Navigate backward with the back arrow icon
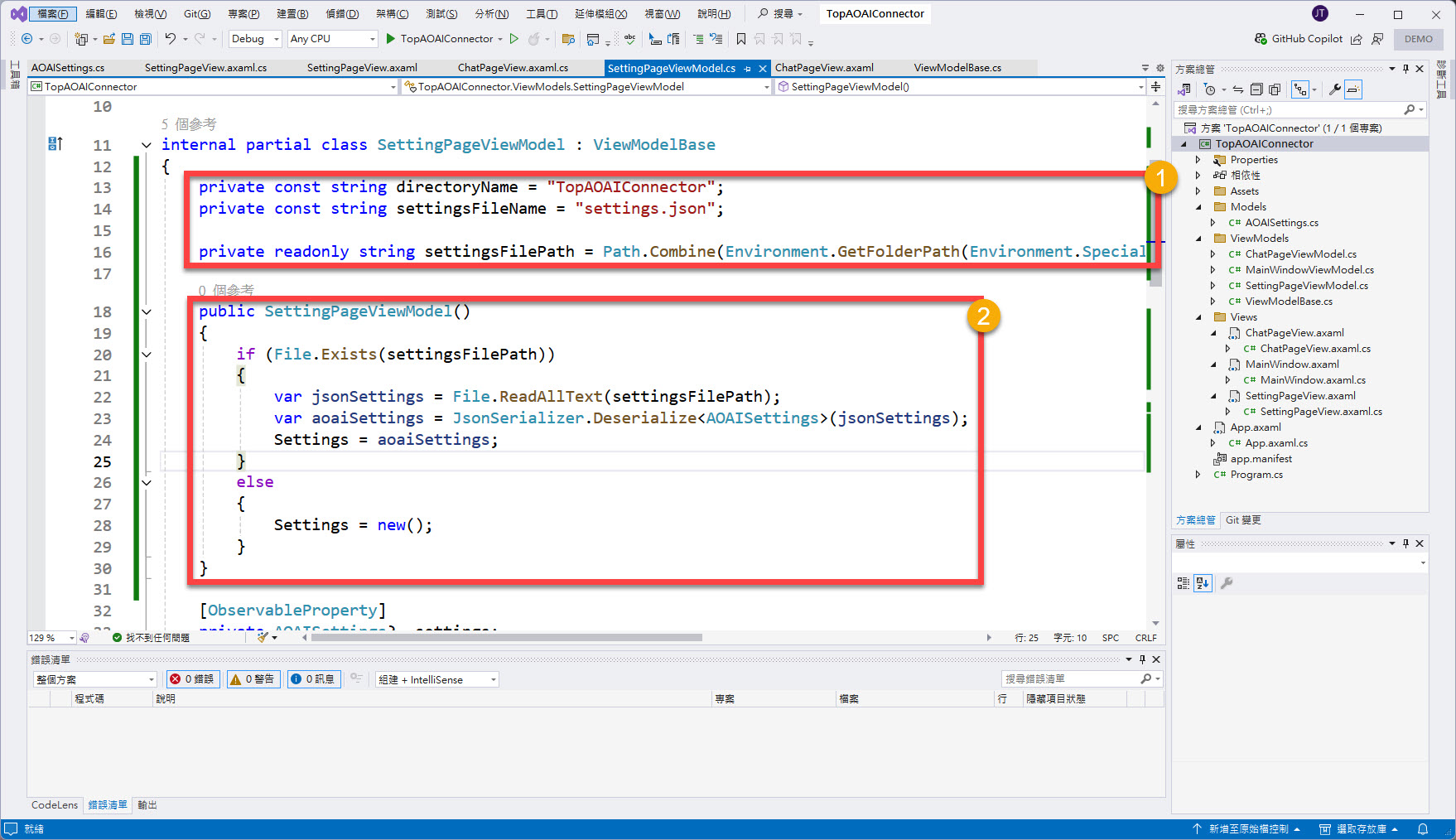Screen dimensions: 1456x840 click(x=27, y=39)
